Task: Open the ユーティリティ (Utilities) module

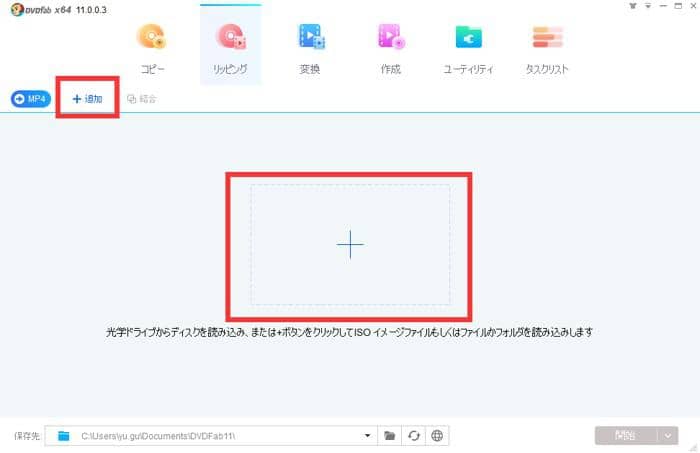Action: (x=468, y=48)
